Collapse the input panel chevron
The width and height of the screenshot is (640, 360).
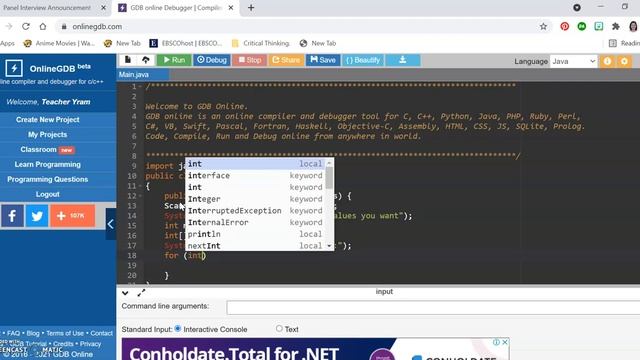coord(125,293)
